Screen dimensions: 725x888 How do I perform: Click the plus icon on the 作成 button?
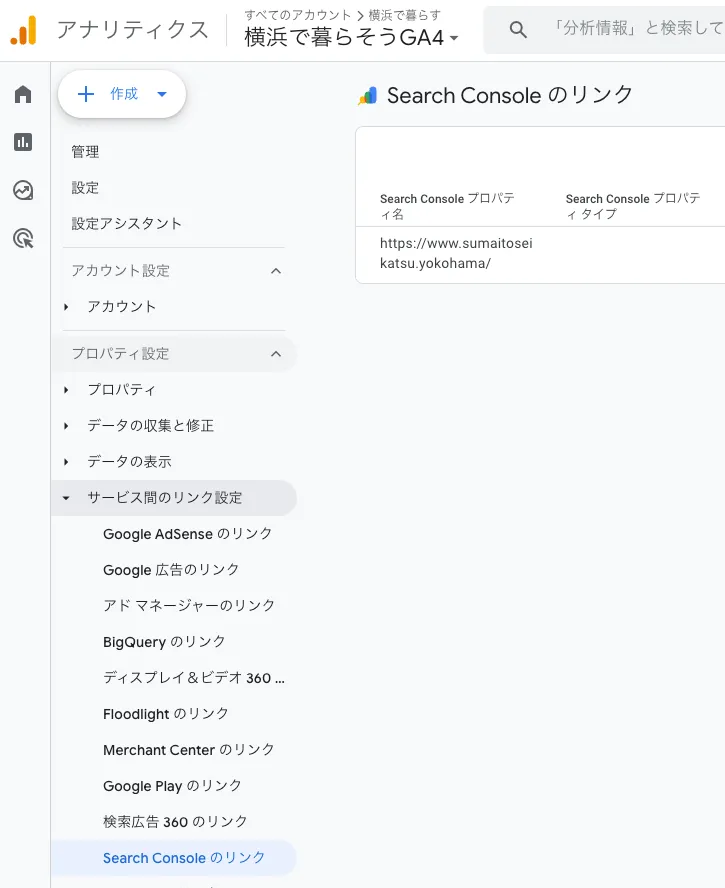pos(86,95)
